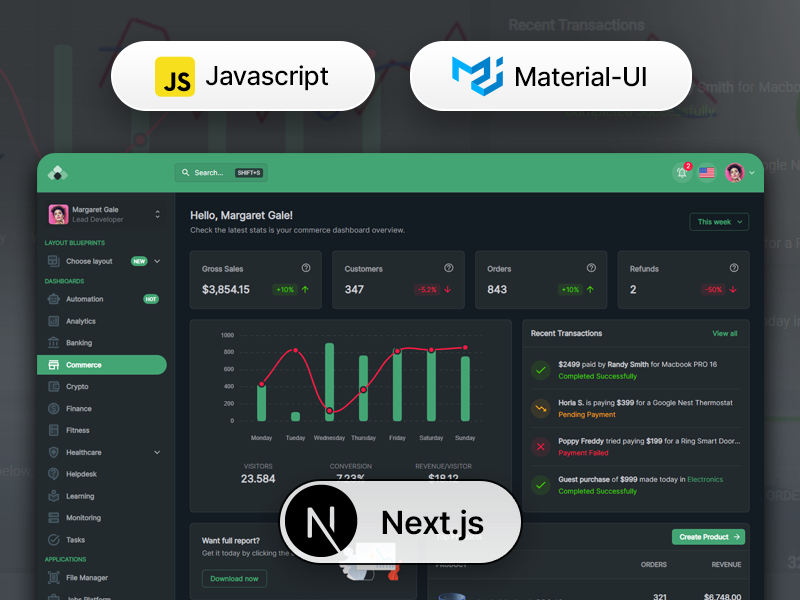Screen dimensions: 800x600
Task: Open the dropdown arrow next to header avatar
Action: [752, 173]
